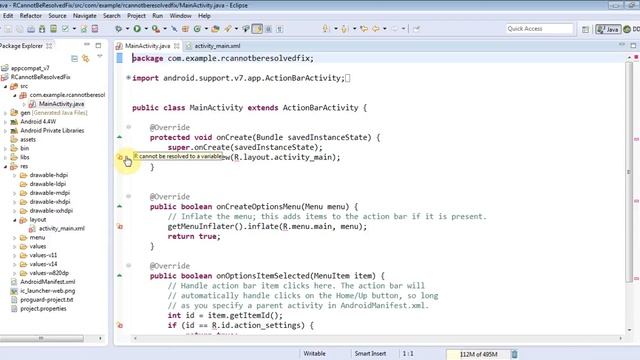640x360 pixels.
Task: Open the Project menu
Action: 136,16
